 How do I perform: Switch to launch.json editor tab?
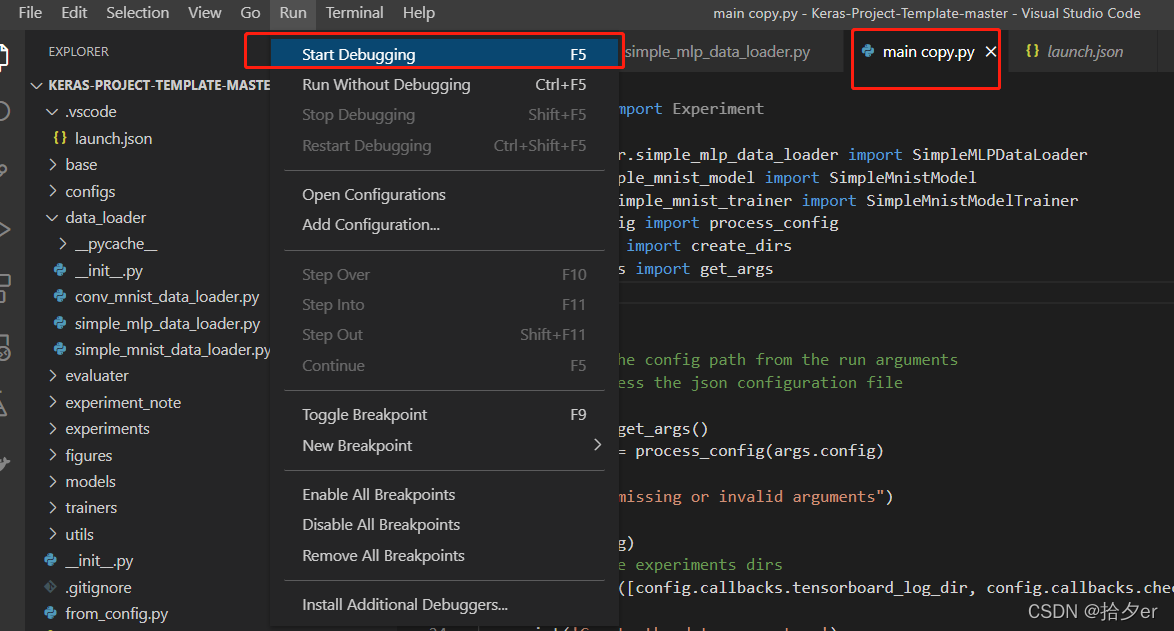tap(1084, 52)
